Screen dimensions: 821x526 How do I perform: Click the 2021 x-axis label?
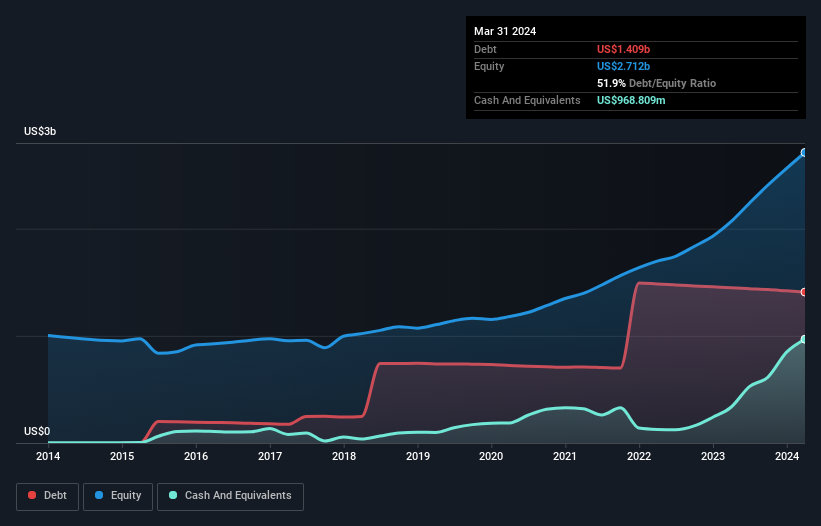[x=565, y=456]
